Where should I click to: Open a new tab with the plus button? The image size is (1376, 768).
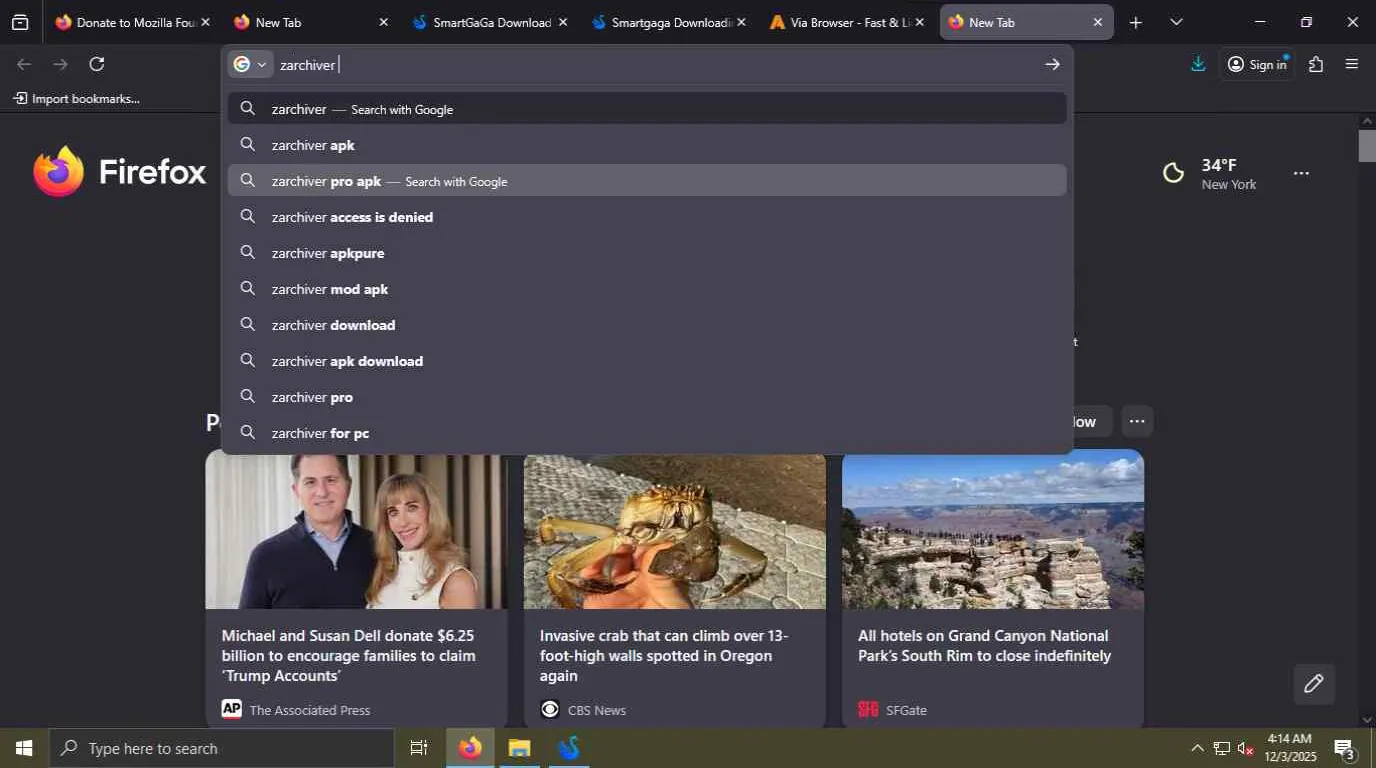click(1136, 22)
